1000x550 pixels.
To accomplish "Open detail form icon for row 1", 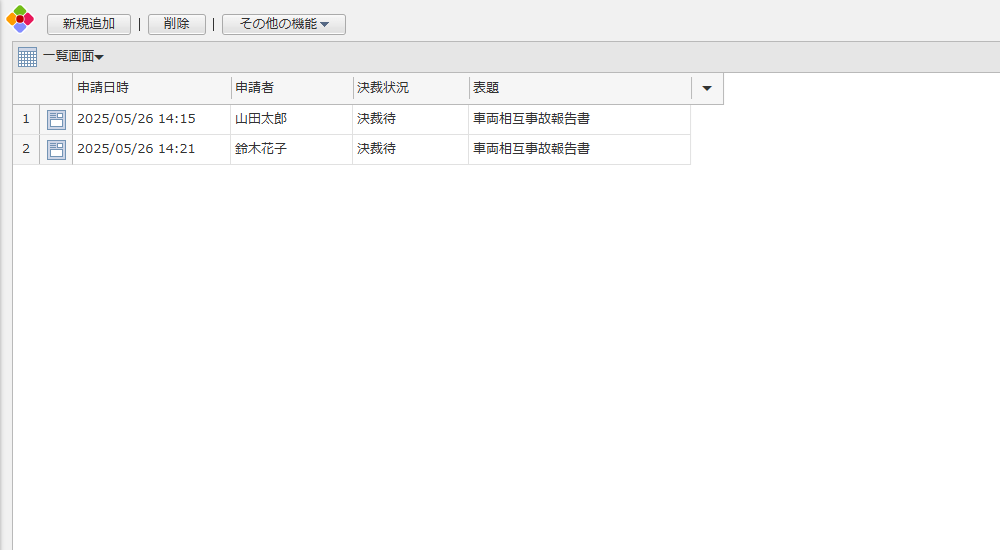I will pos(56,120).
